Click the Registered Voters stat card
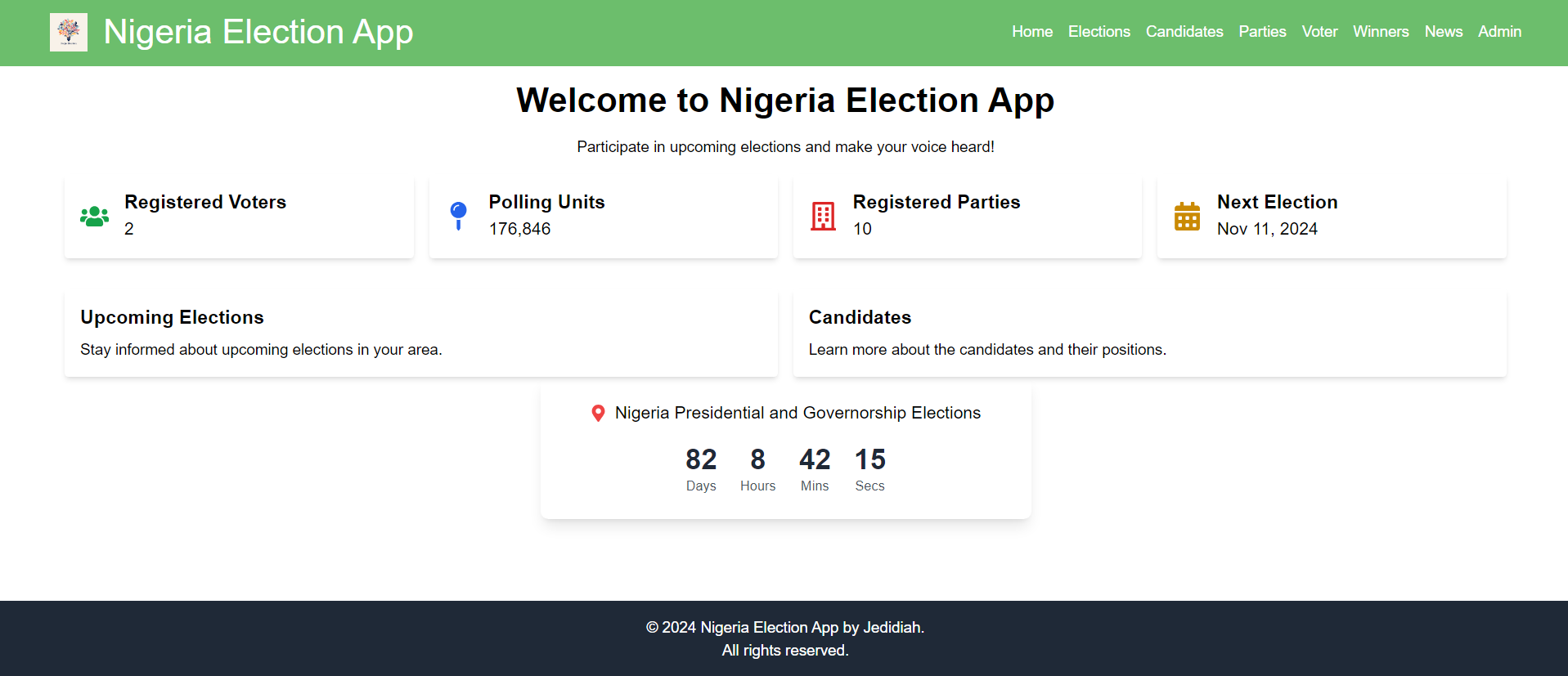This screenshot has width=1568, height=676. coord(239,217)
